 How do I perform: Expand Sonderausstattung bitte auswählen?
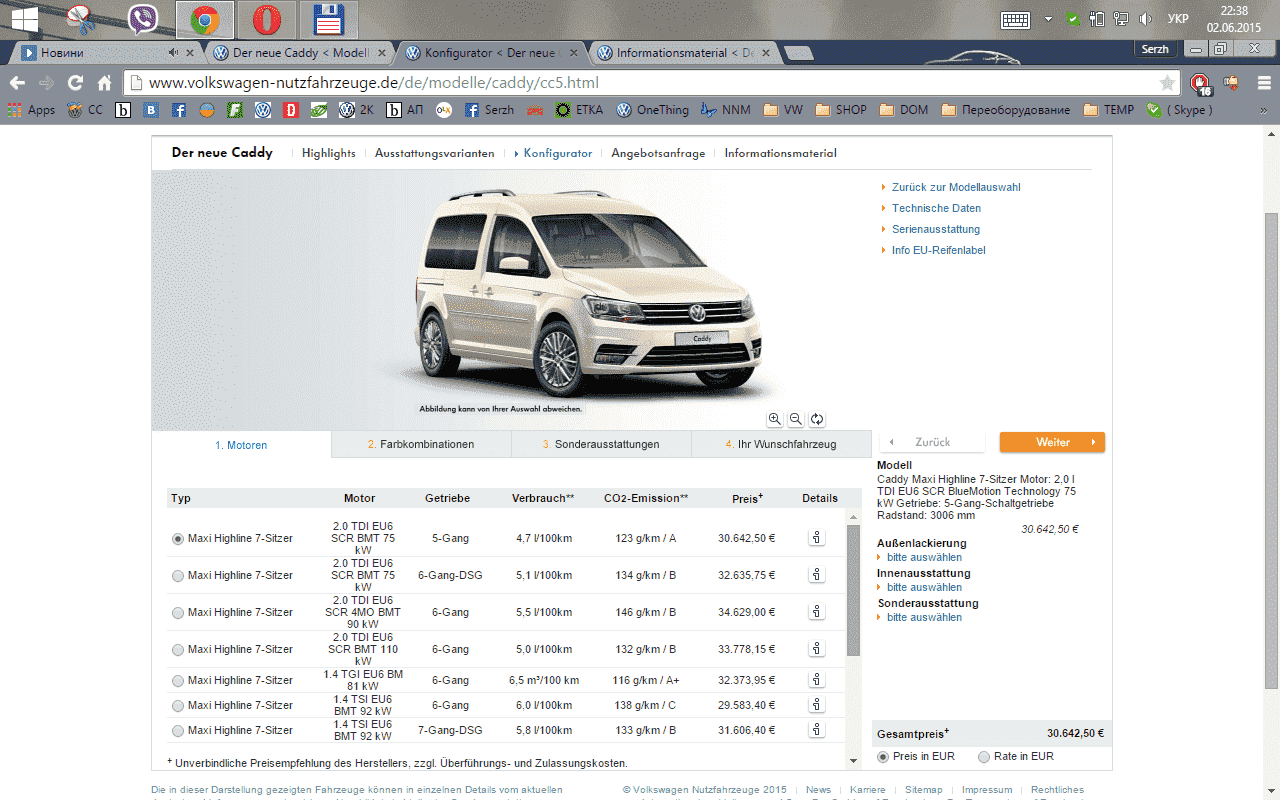[x=924, y=617]
